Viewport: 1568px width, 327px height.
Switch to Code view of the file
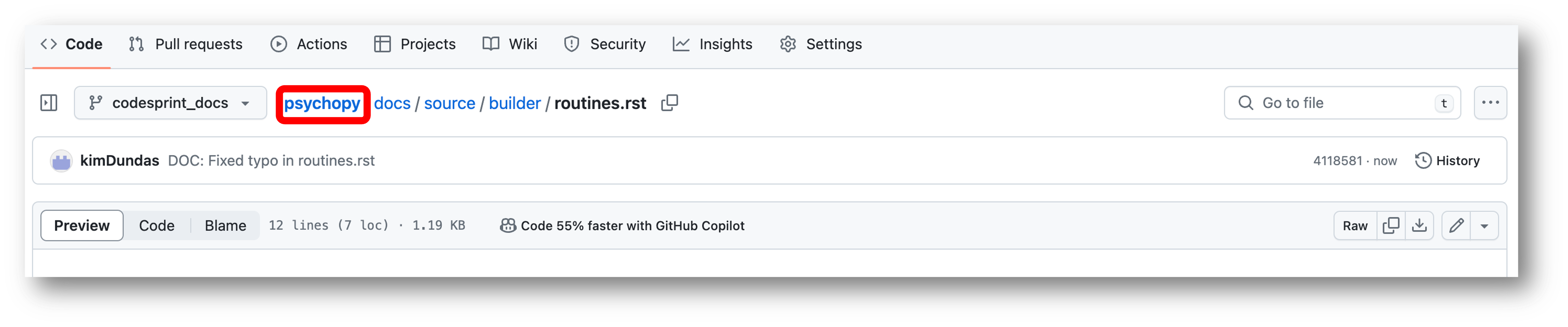point(156,226)
